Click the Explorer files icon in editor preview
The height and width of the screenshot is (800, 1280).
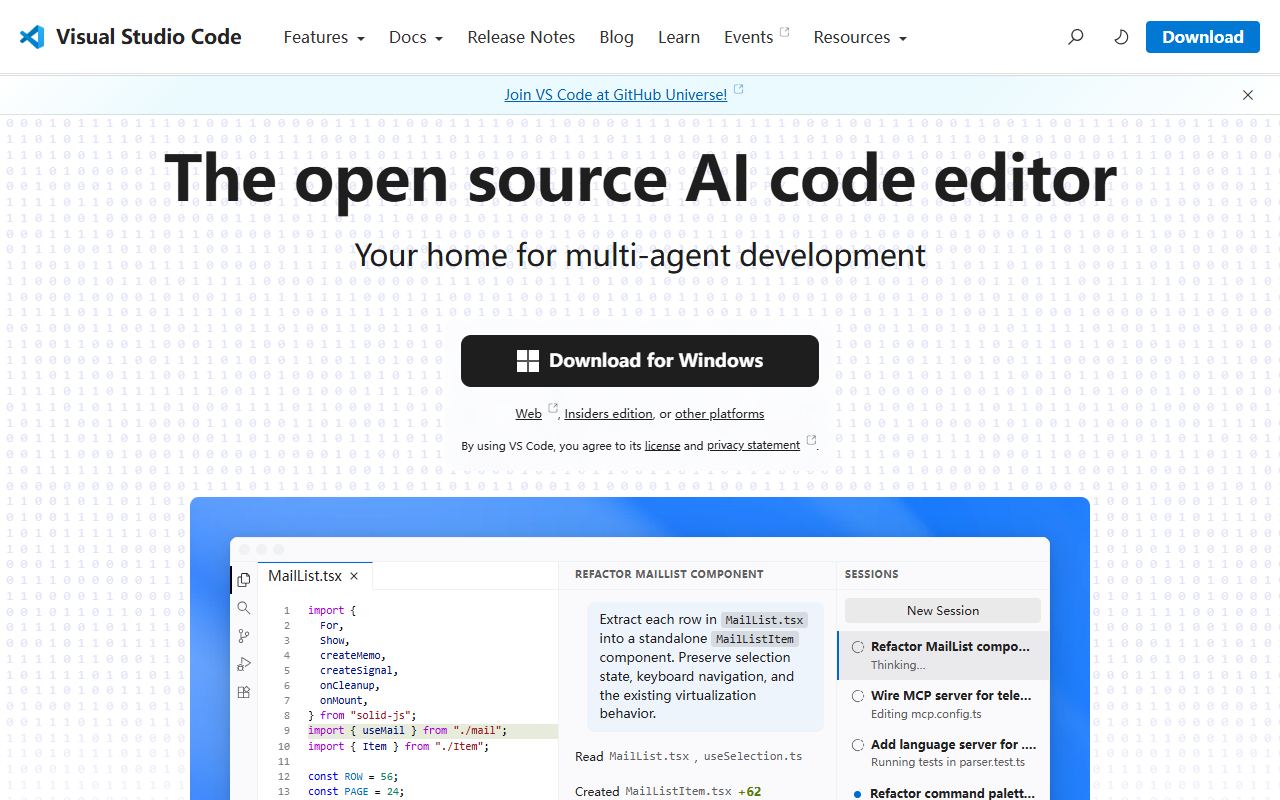pos(244,580)
